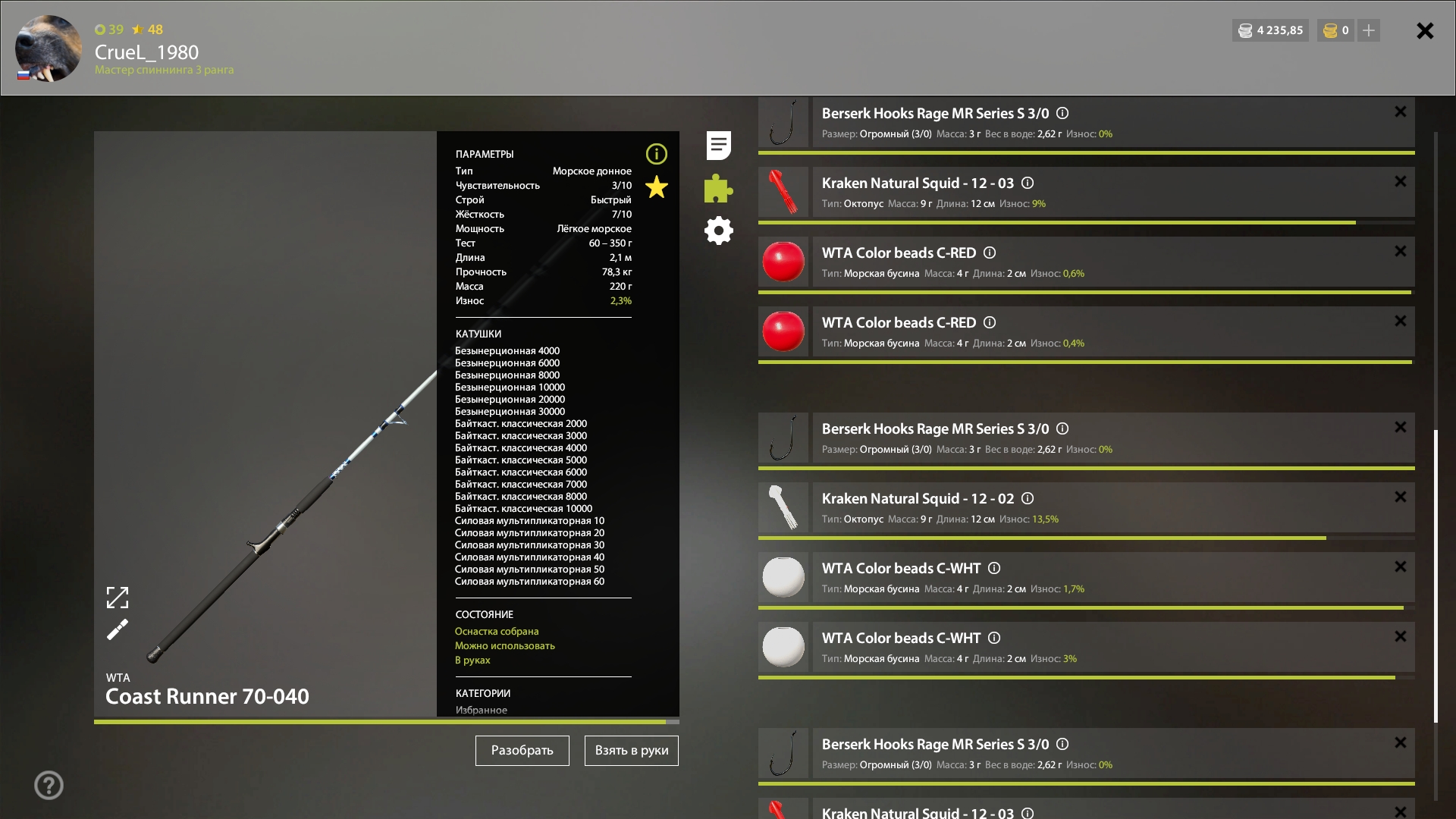This screenshot has height=819, width=1456.
Task: Open the puzzle piece components icon
Action: (x=718, y=189)
